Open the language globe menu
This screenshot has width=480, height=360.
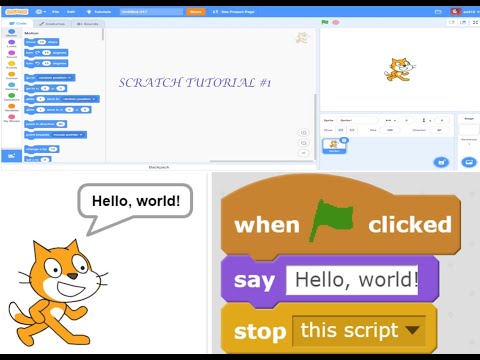pos(40,12)
